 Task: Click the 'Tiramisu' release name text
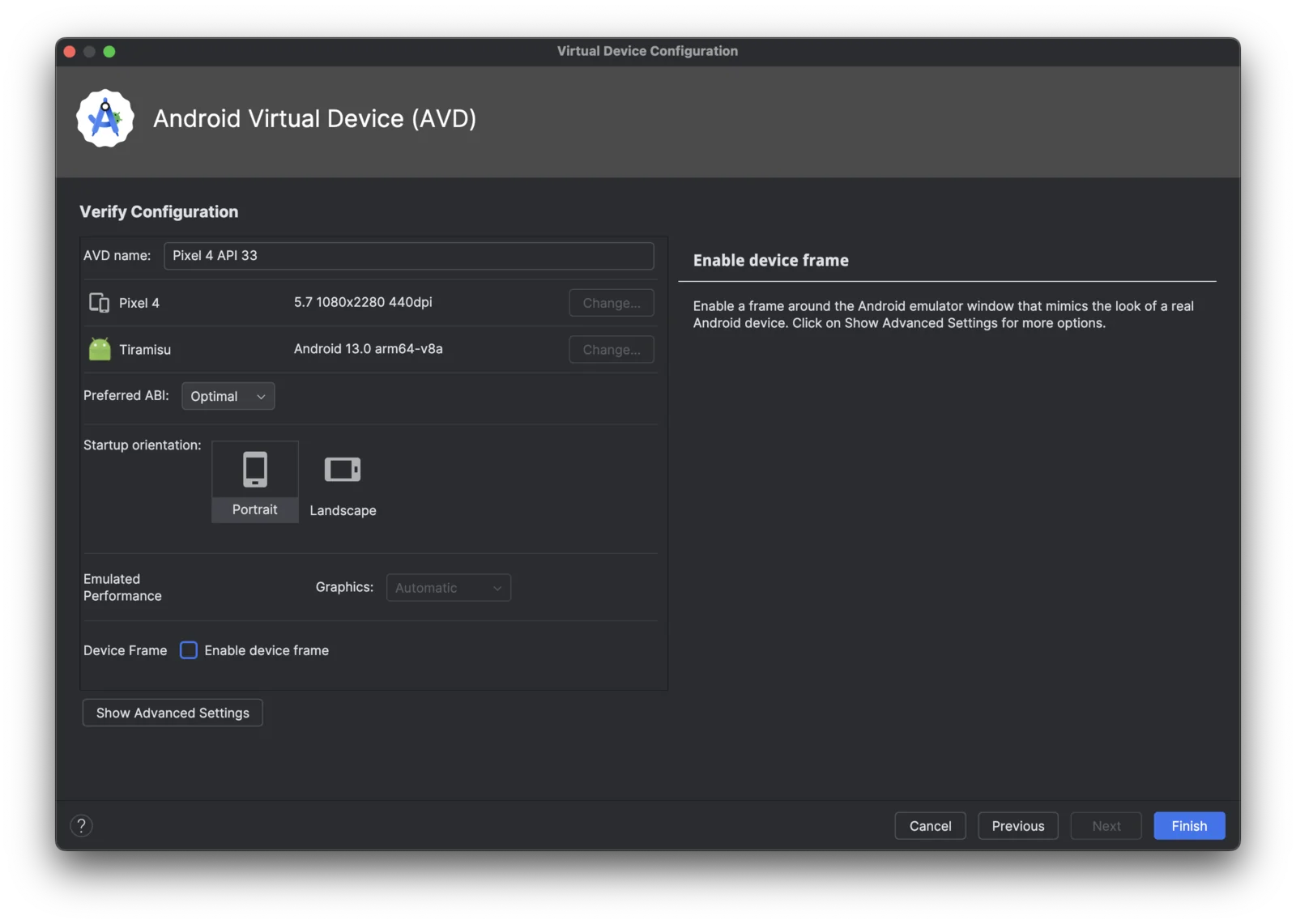click(x=145, y=350)
